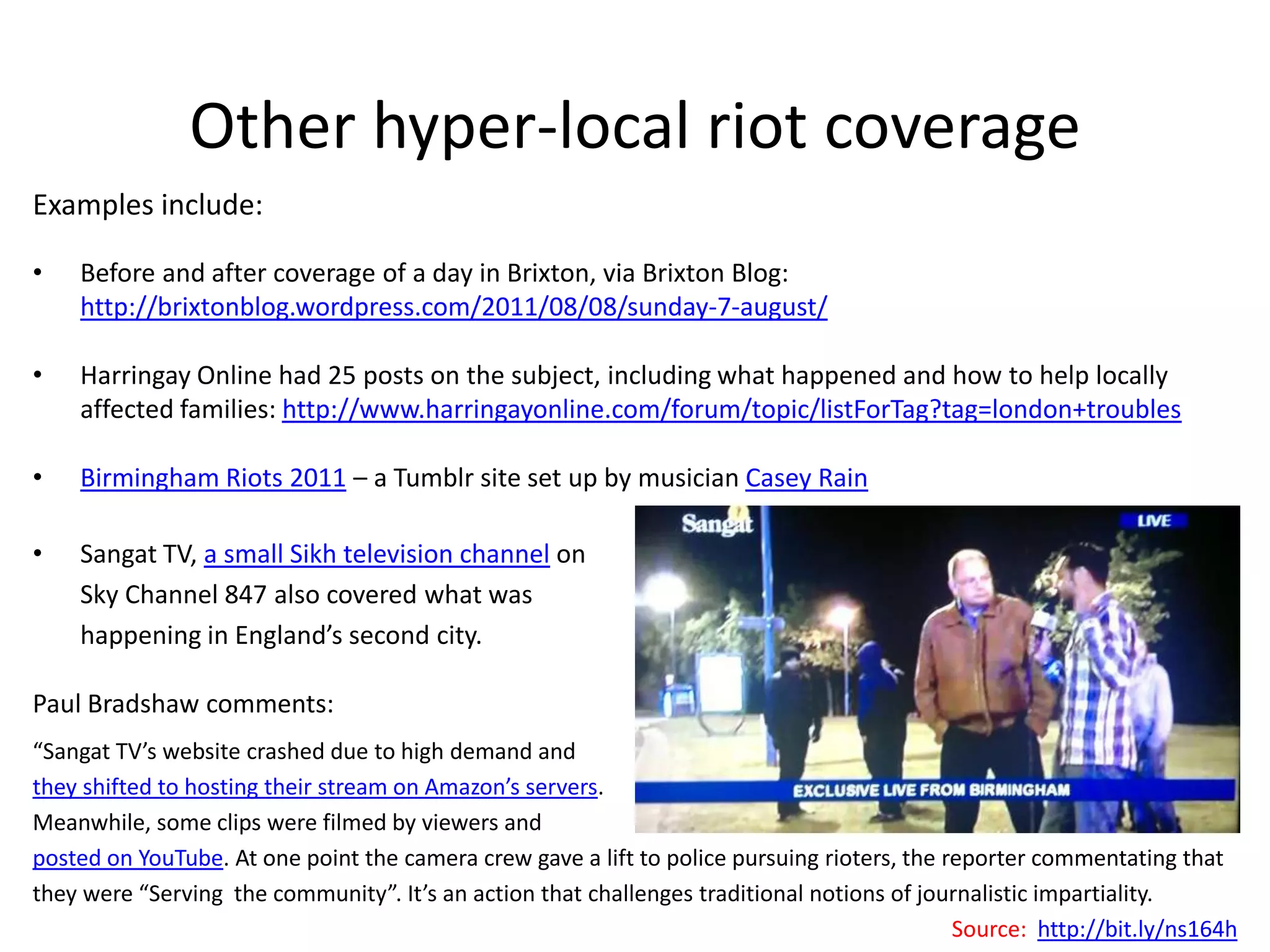
Task: Click the red 'Source:' label
Action: point(988,929)
